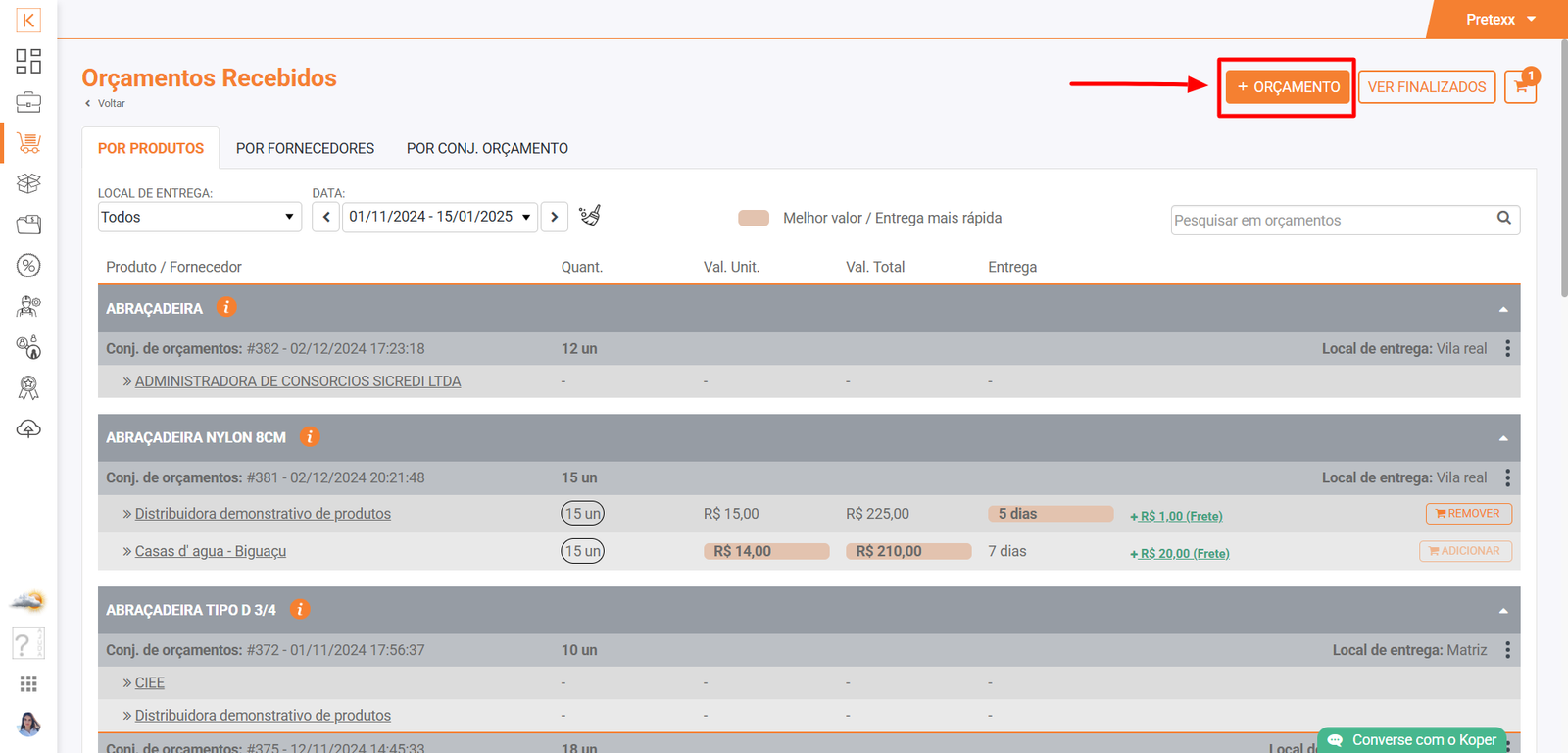Open the shopping cart icon with badge
Screen dimensions: 1568x753
coord(1520,86)
